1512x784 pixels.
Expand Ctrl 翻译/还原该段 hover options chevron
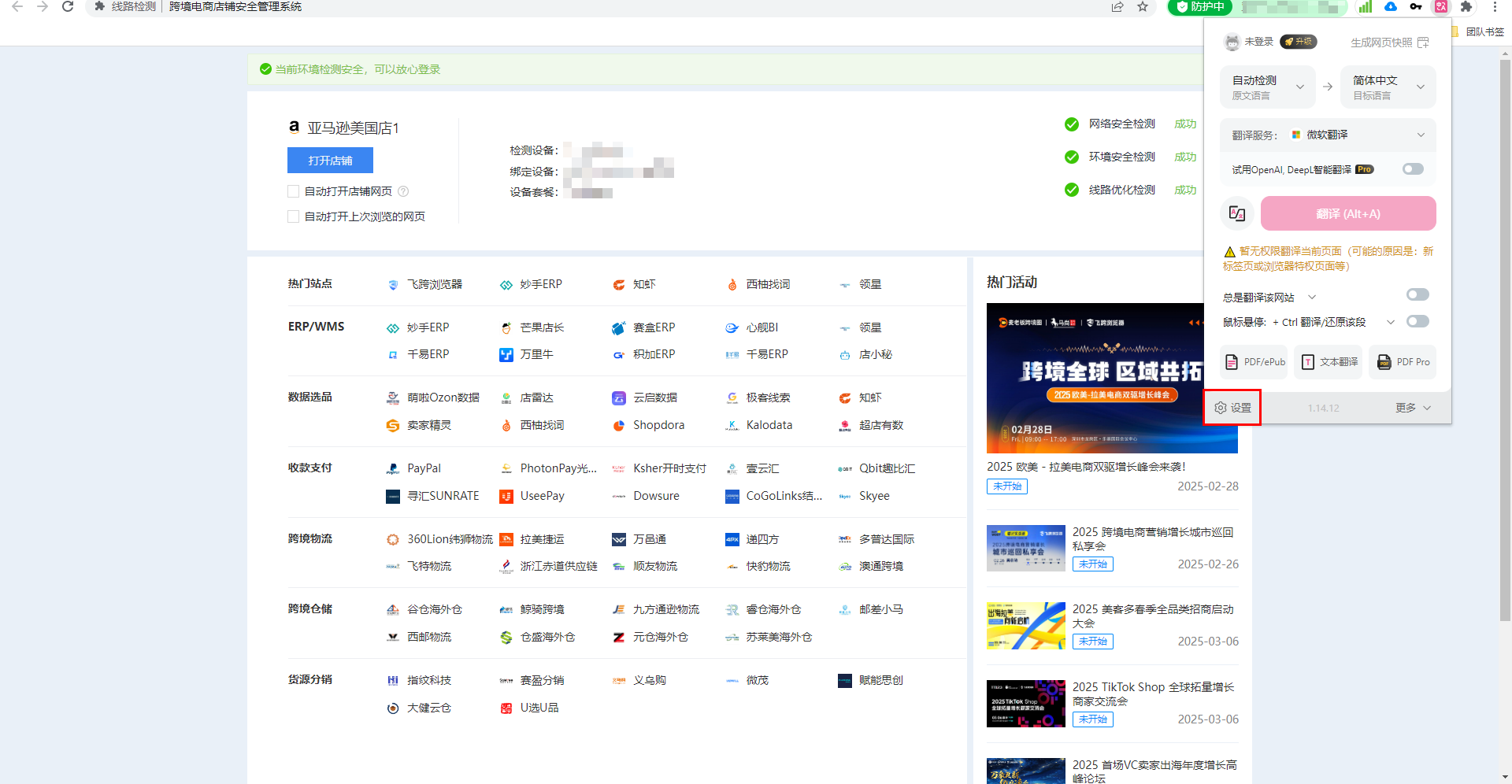[x=1391, y=322]
